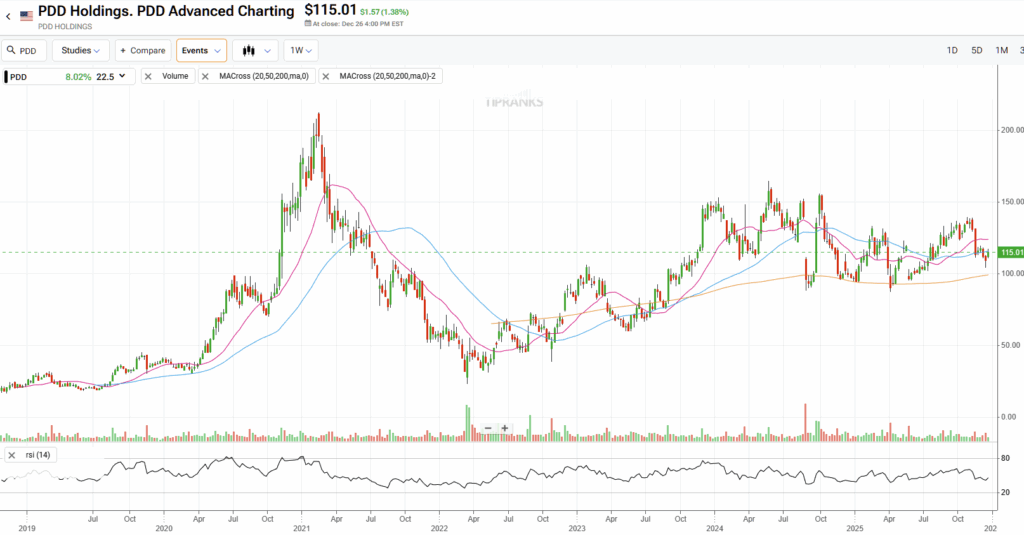The height and width of the screenshot is (535, 1024).
Task: Remove the first MACross (20,50,200,ma,0) study
Action: coord(208,76)
